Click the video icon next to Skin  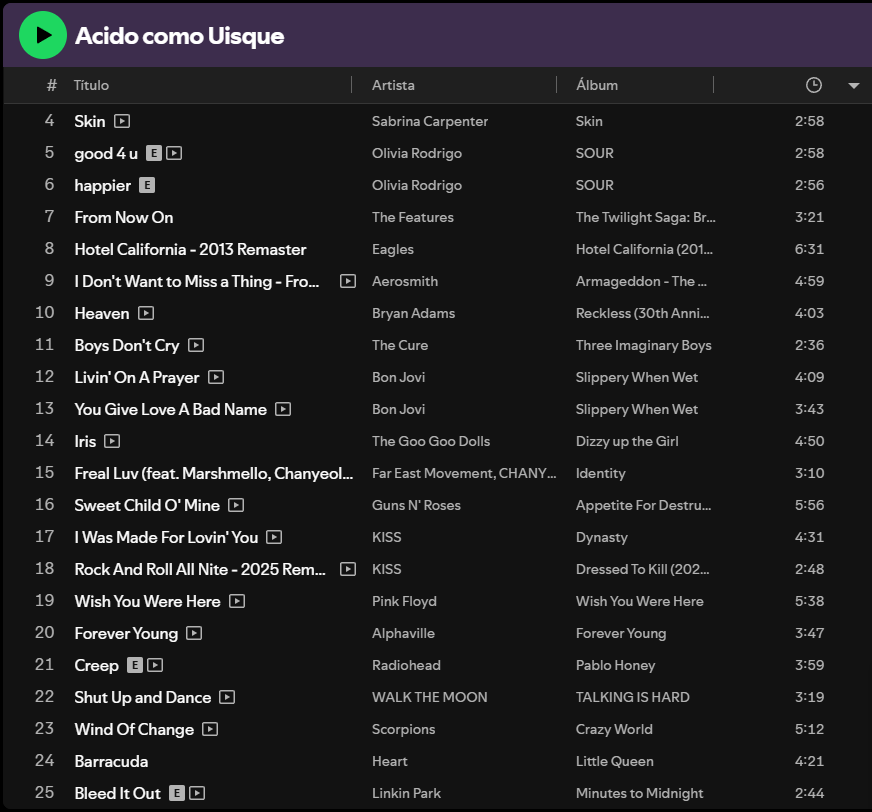pos(122,121)
